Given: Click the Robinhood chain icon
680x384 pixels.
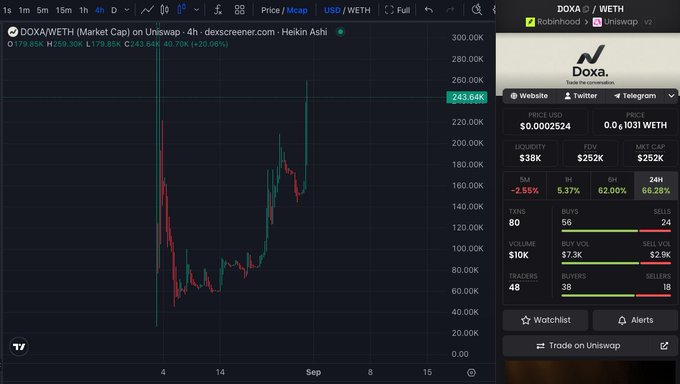Looking at the screenshot, I should click(x=530, y=22).
